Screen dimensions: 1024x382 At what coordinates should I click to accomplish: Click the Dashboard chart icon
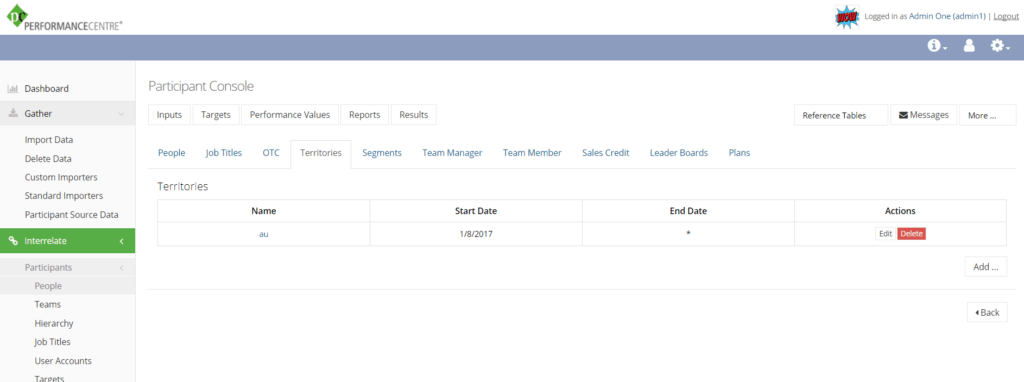pyautogui.click(x=12, y=89)
